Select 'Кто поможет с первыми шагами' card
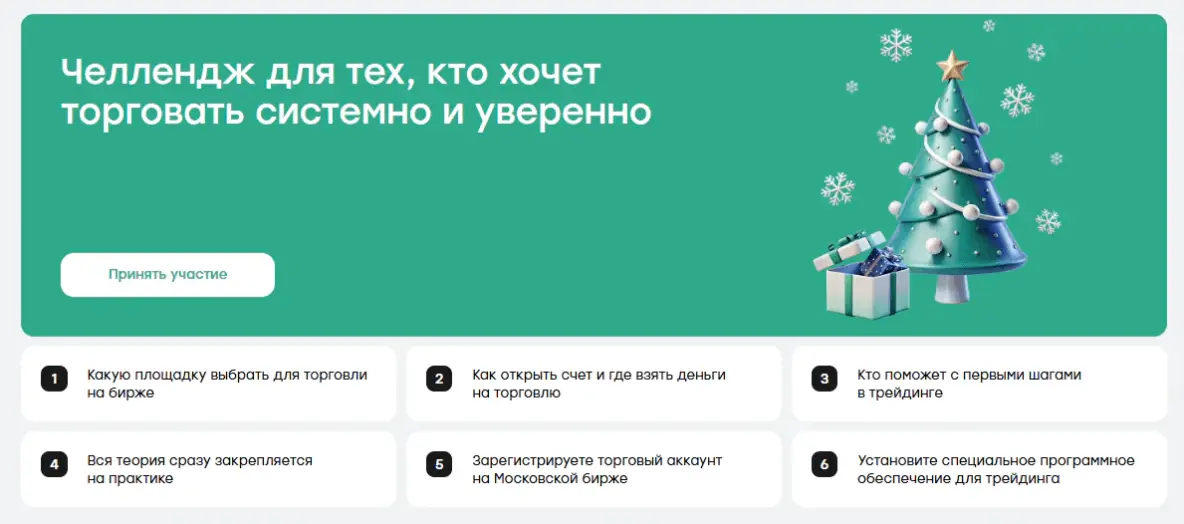Screen dimensions: 1184x524 point(979,384)
